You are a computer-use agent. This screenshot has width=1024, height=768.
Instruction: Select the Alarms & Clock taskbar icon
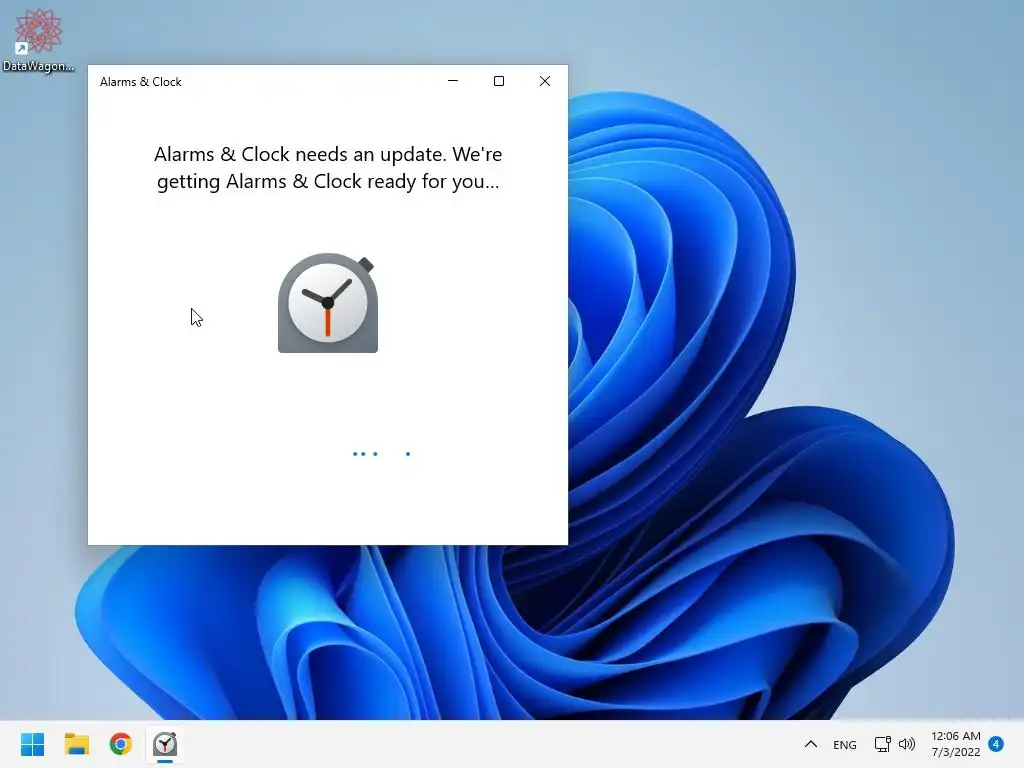[x=165, y=744]
